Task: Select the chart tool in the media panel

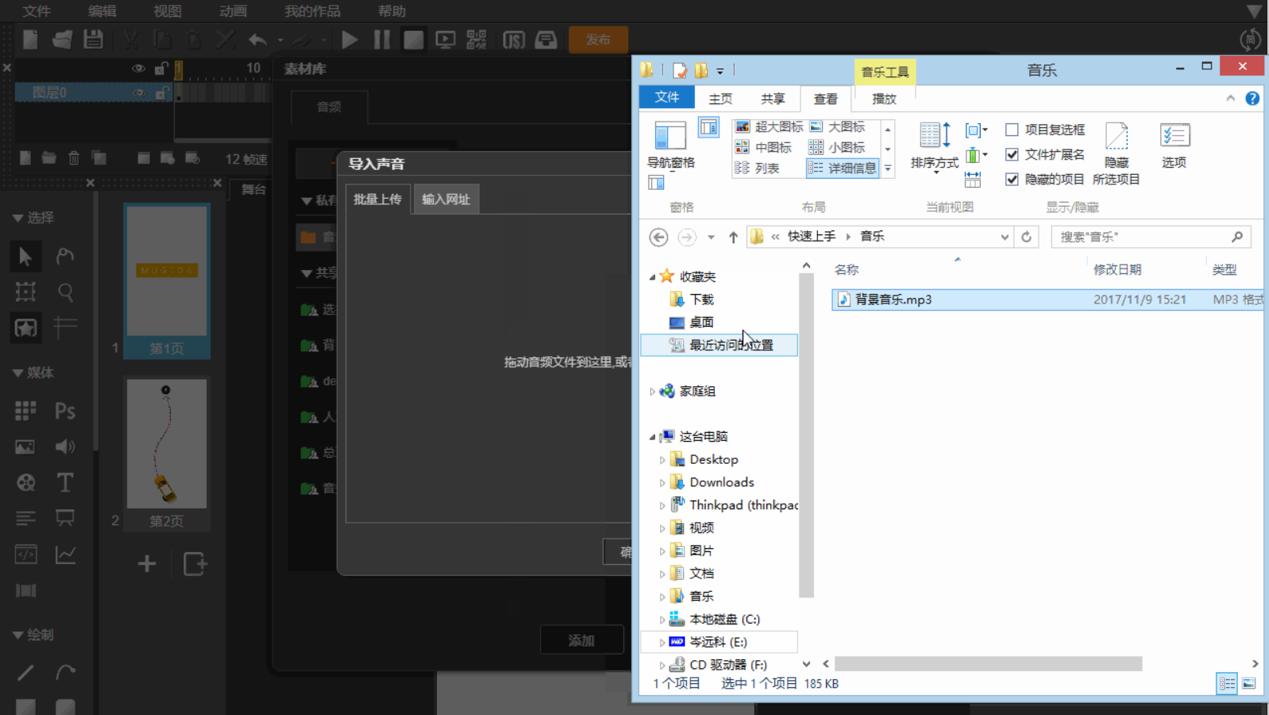Action: tap(65, 555)
